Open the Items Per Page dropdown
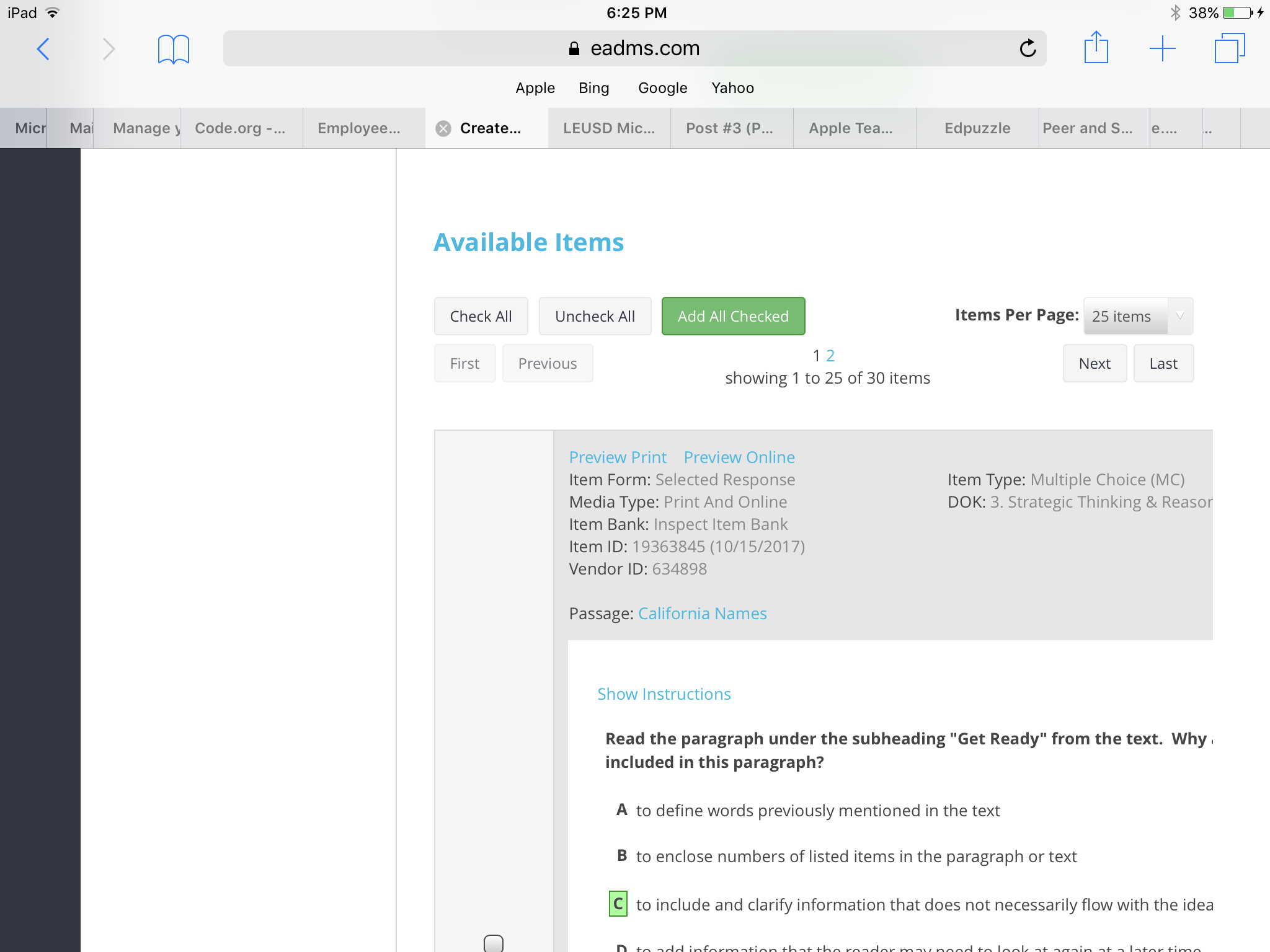Image resolution: width=1270 pixels, height=952 pixels. pos(1137,316)
